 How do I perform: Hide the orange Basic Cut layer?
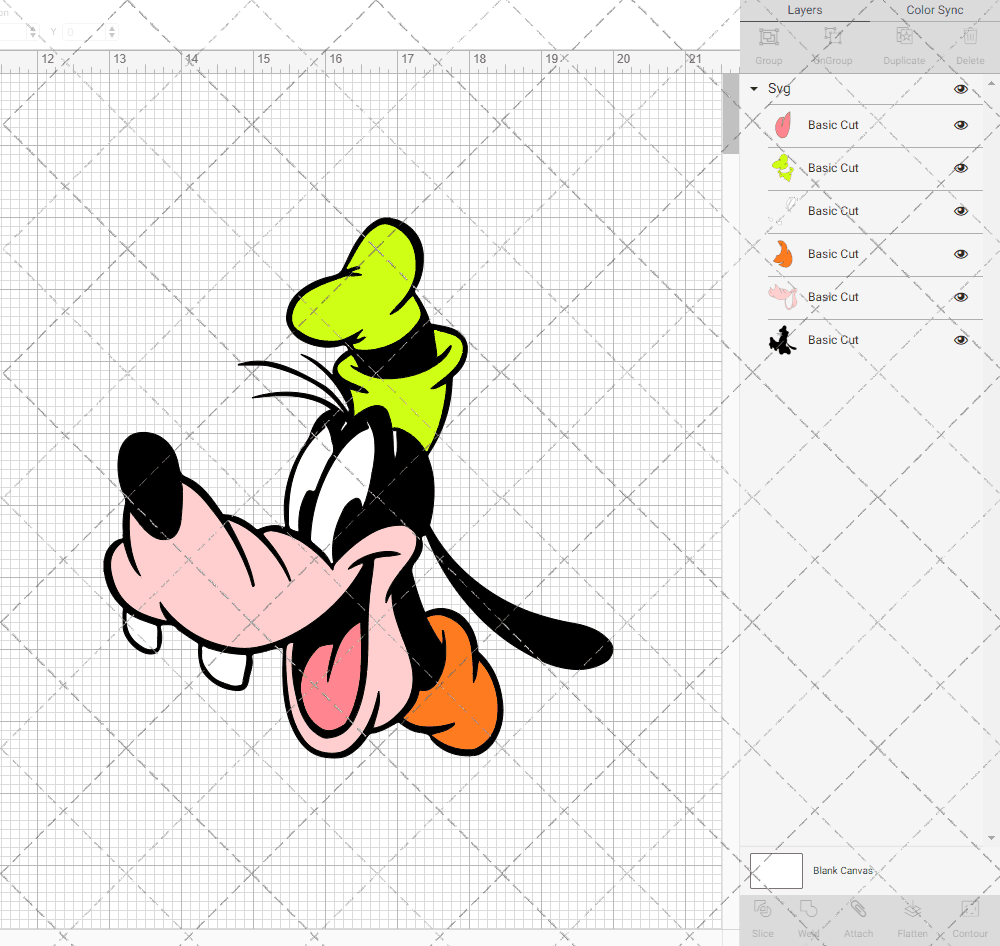coord(960,254)
